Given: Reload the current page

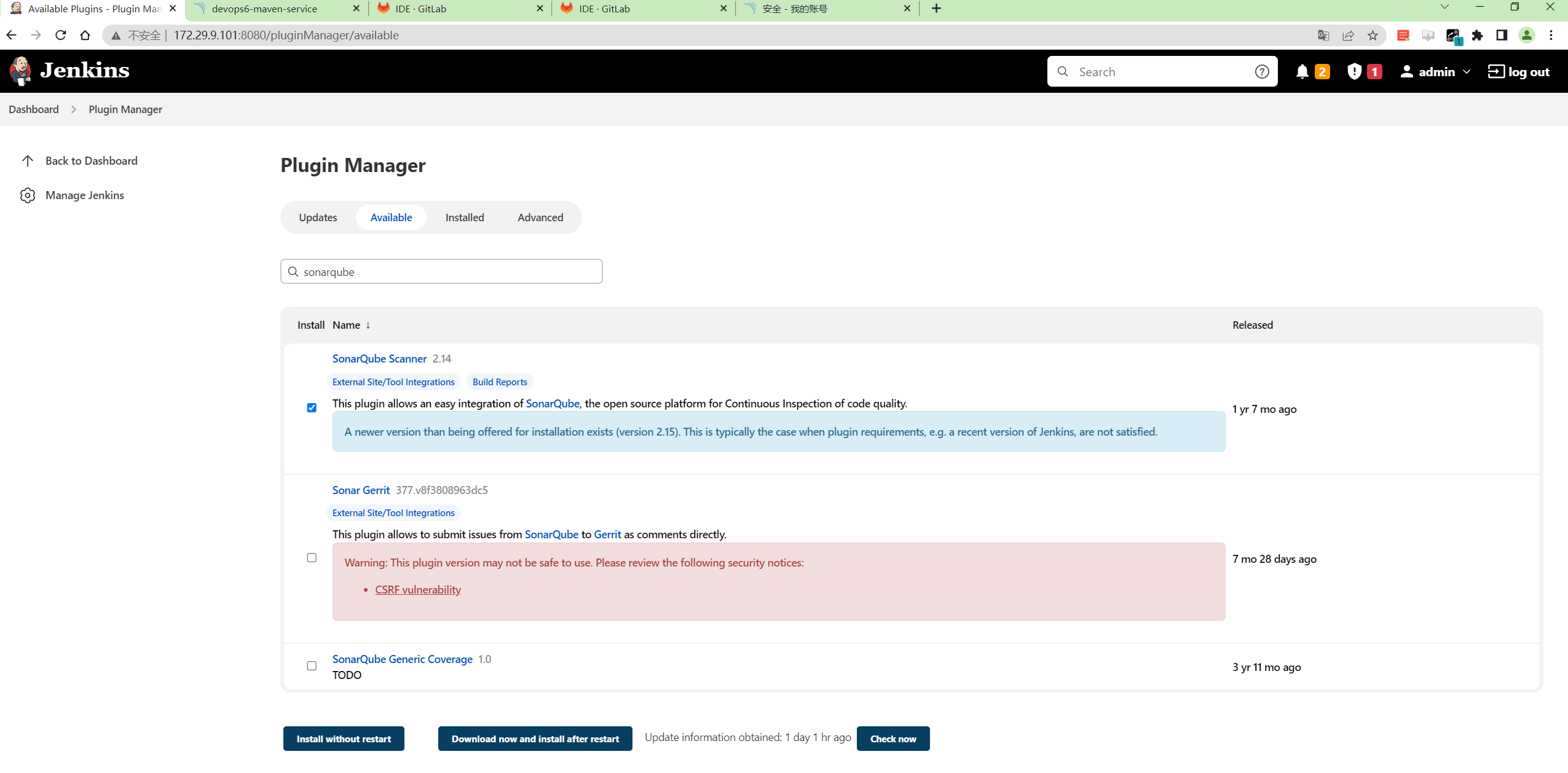Looking at the screenshot, I should [60, 35].
